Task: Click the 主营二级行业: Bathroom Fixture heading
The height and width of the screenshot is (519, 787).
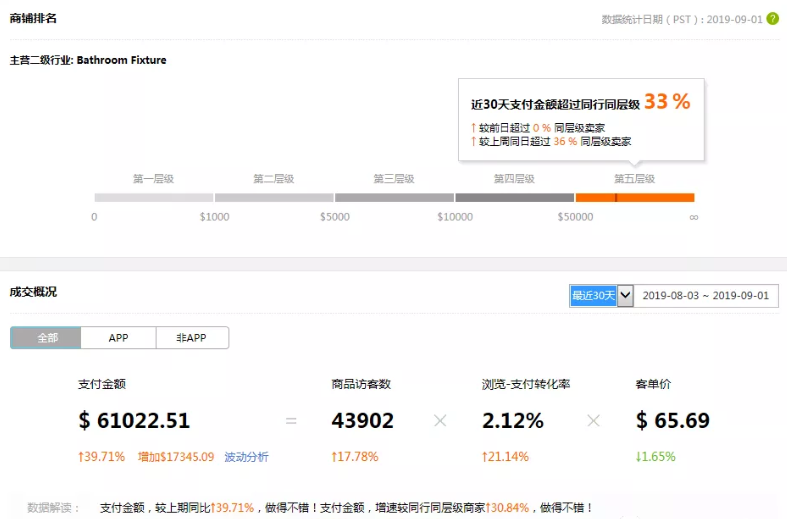Action: (x=88, y=60)
